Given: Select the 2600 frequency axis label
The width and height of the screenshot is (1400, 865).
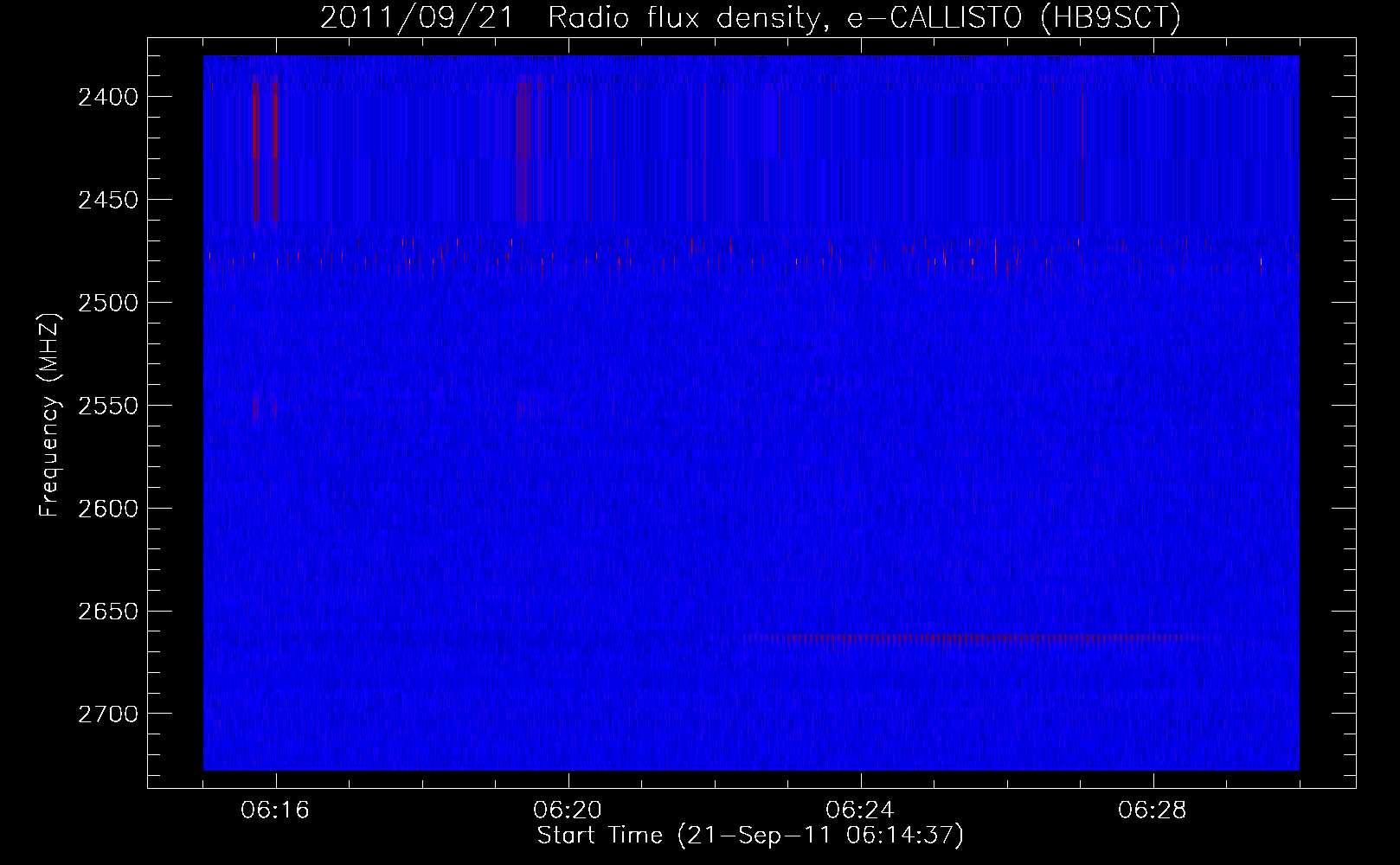Looking at the screenshot, I should 108,509.
